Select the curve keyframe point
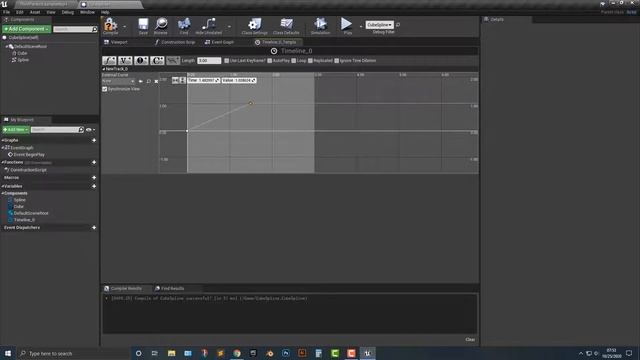 251,103
